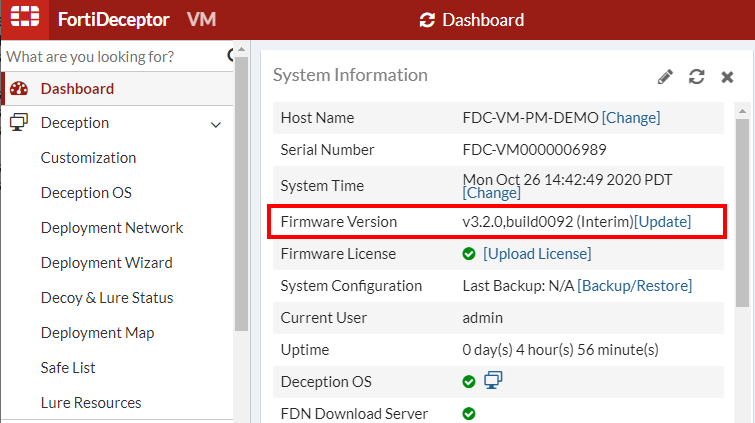
Task: Click the firmware Update link
Action: [x=662, y=221]
